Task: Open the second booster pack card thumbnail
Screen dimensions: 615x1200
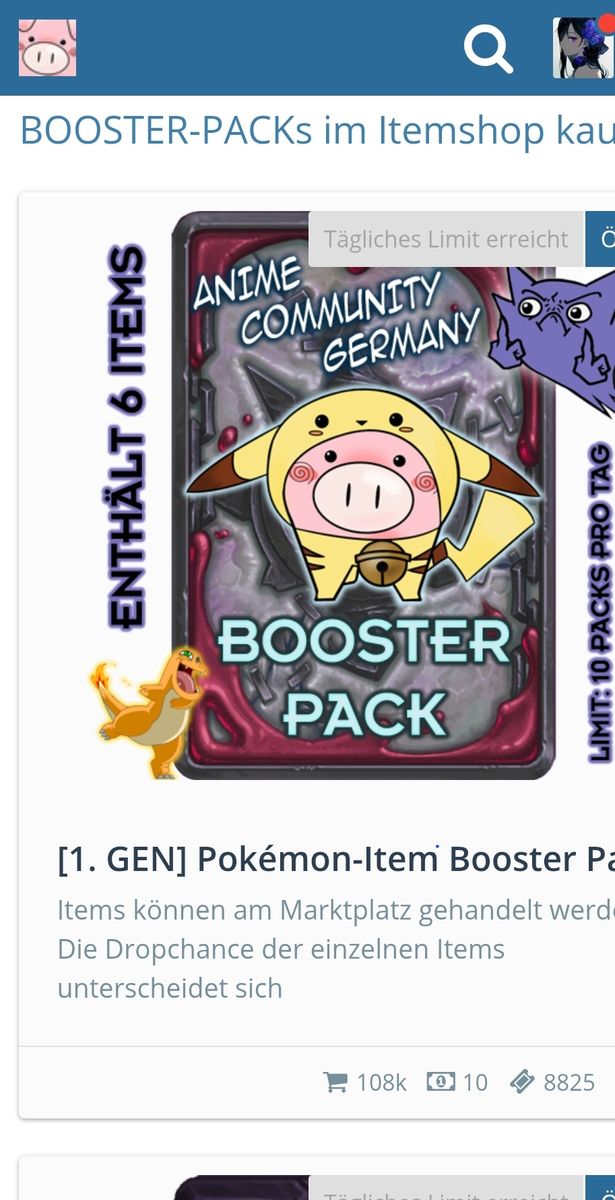Action: (240, 1187)
